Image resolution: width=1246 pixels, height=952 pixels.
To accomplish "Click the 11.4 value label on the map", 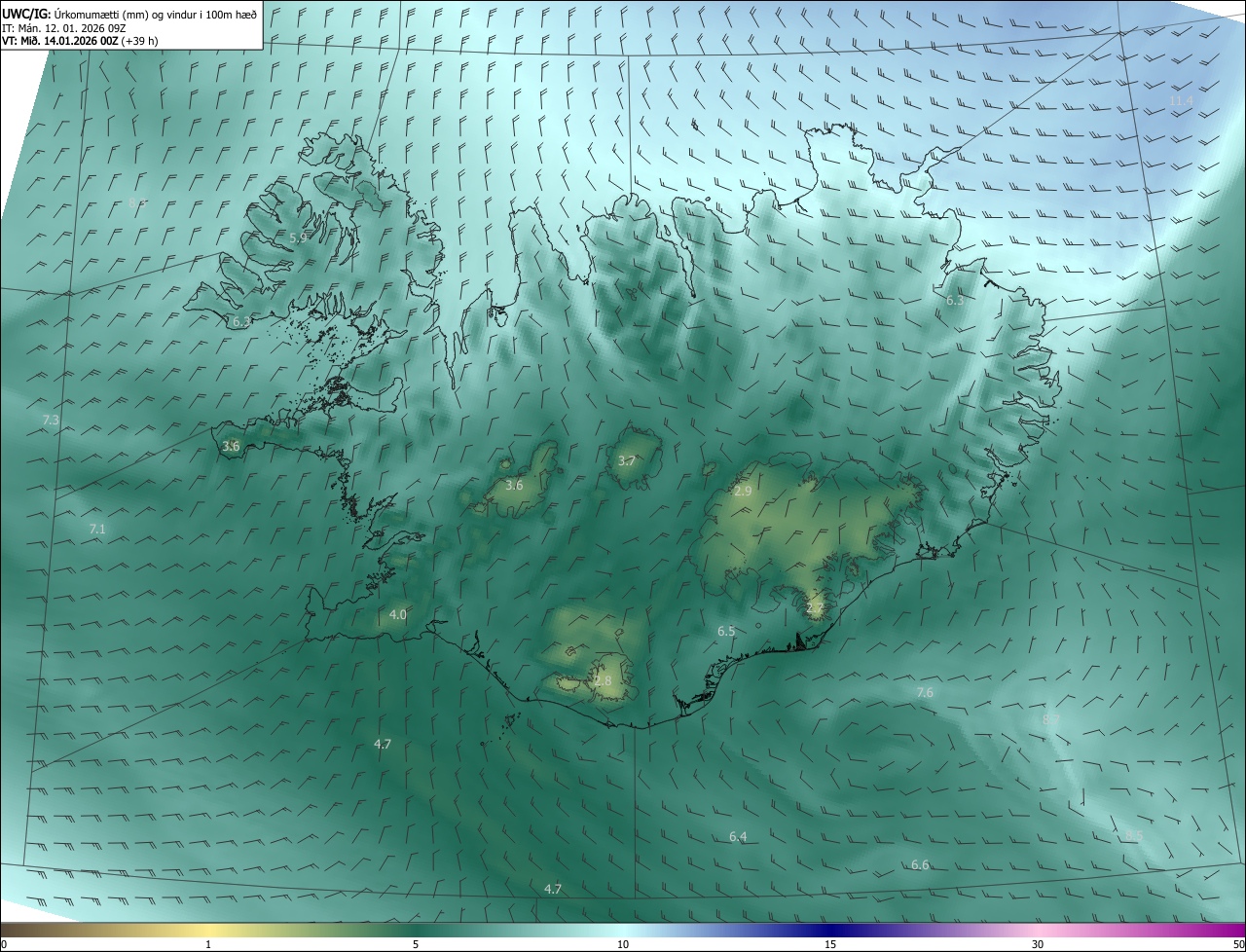I will (x=1181, y=100).
